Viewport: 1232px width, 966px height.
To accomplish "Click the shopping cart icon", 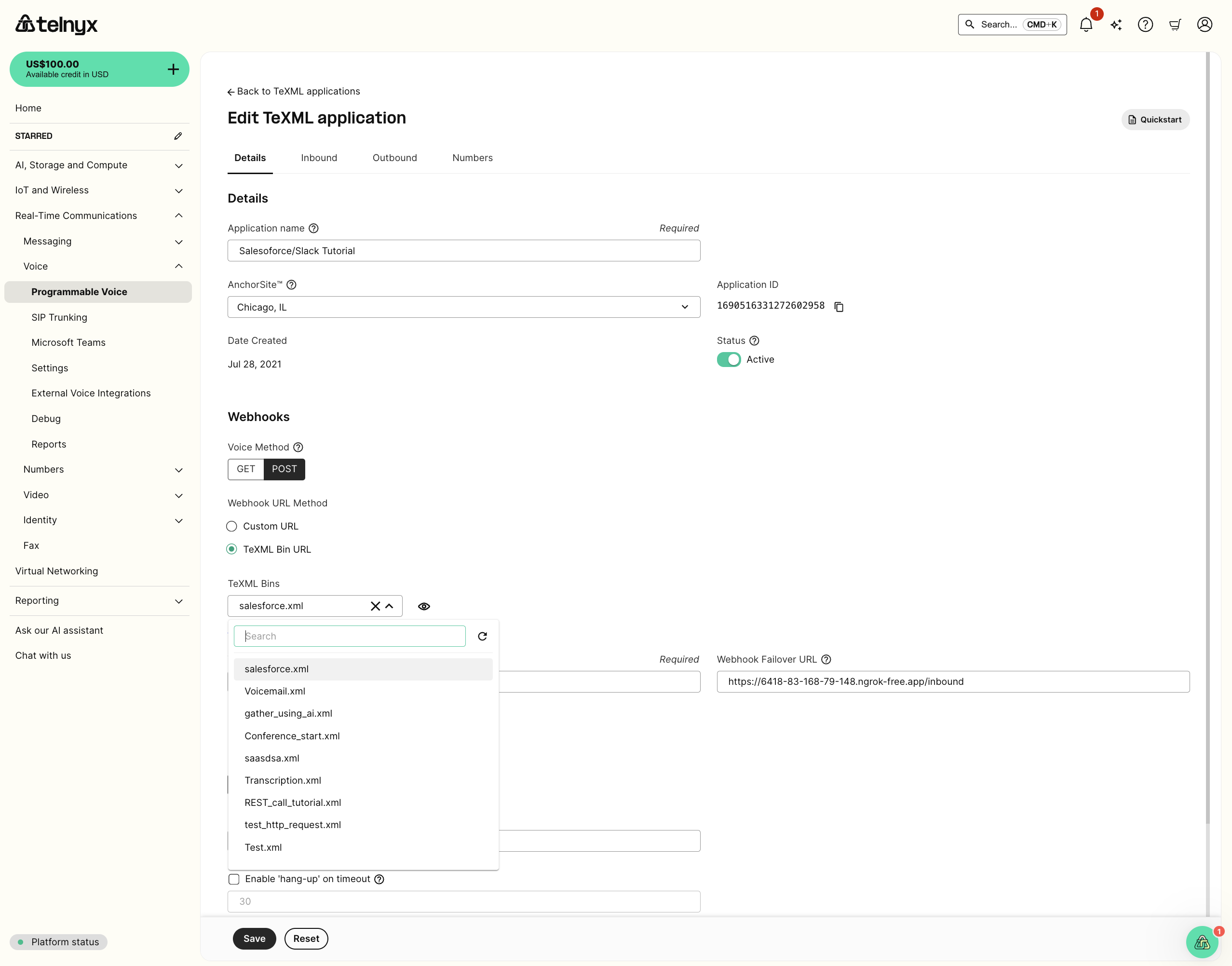I will pos(1175,24).
